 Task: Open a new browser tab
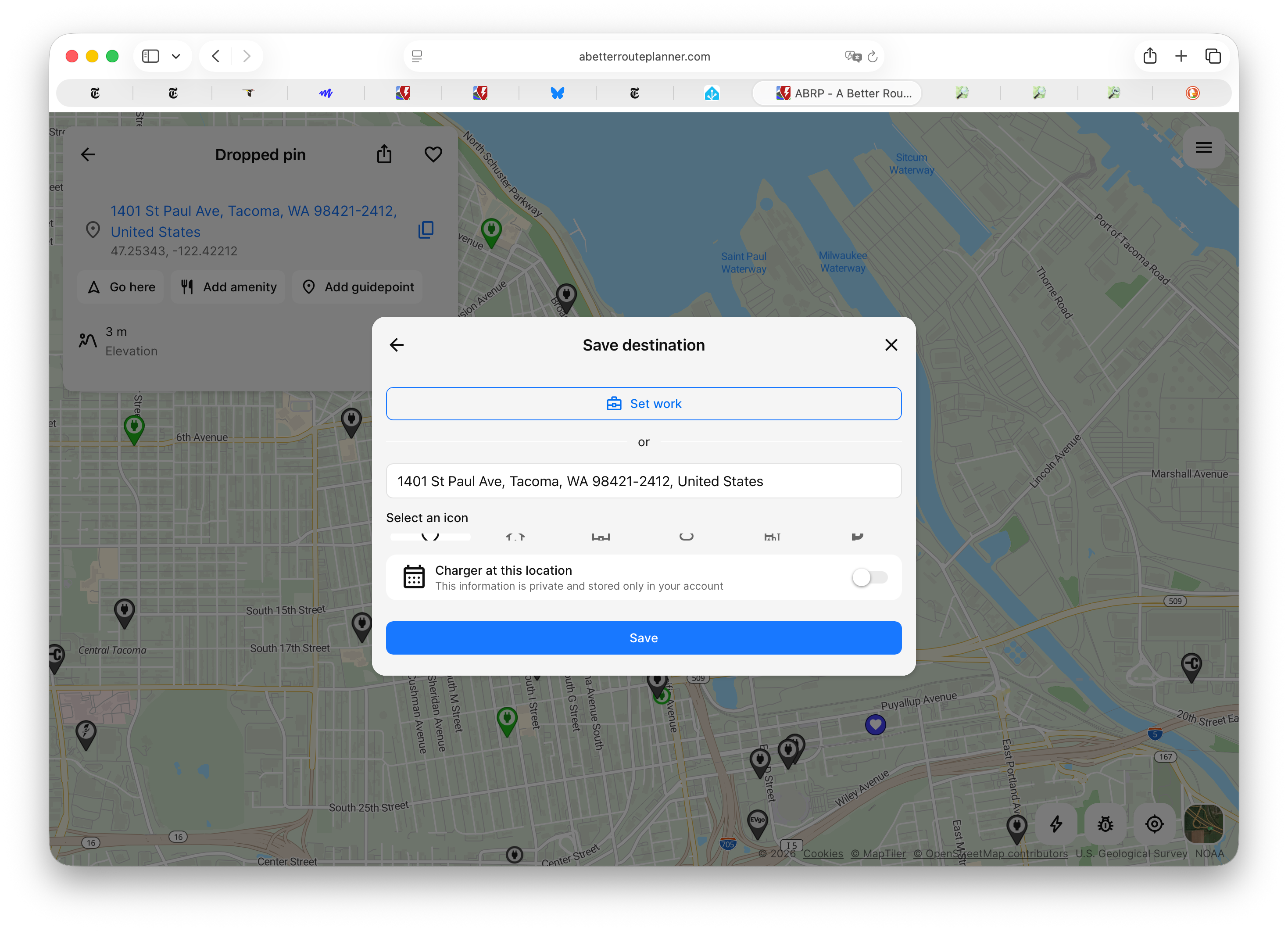coord(1181,56)
